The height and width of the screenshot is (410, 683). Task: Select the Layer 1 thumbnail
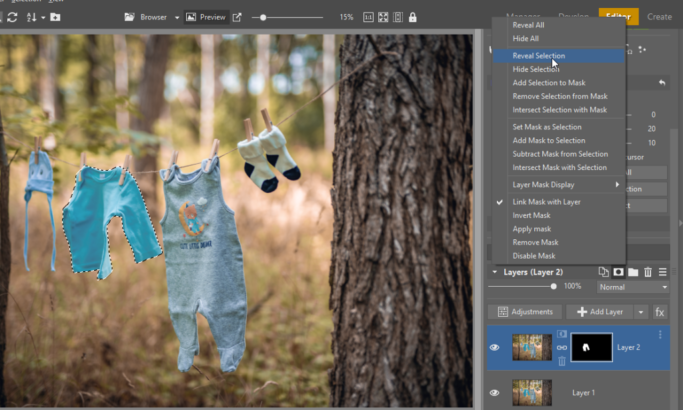[532, 393]
